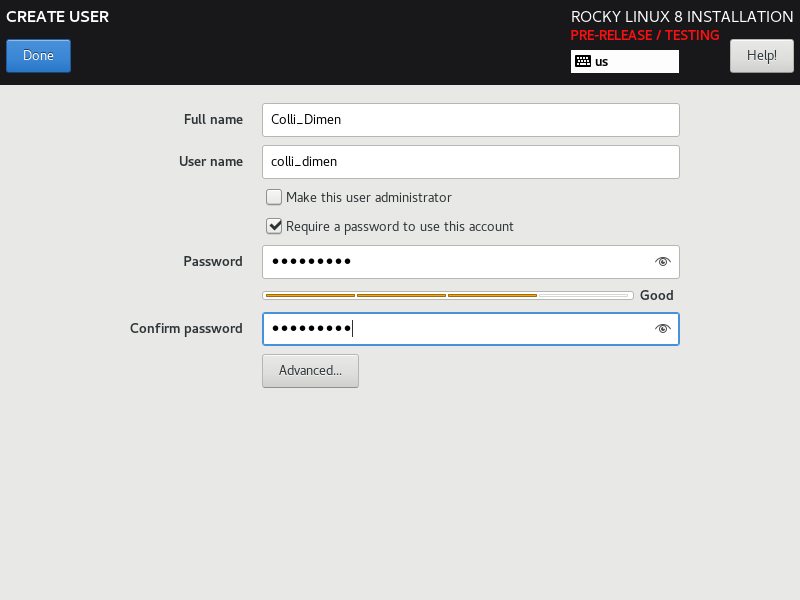Image resolution: width=800 pixels, height=600 pixels.
Task: Click the Good strength label
Action: pyautogui.click(x=656, y=295)
